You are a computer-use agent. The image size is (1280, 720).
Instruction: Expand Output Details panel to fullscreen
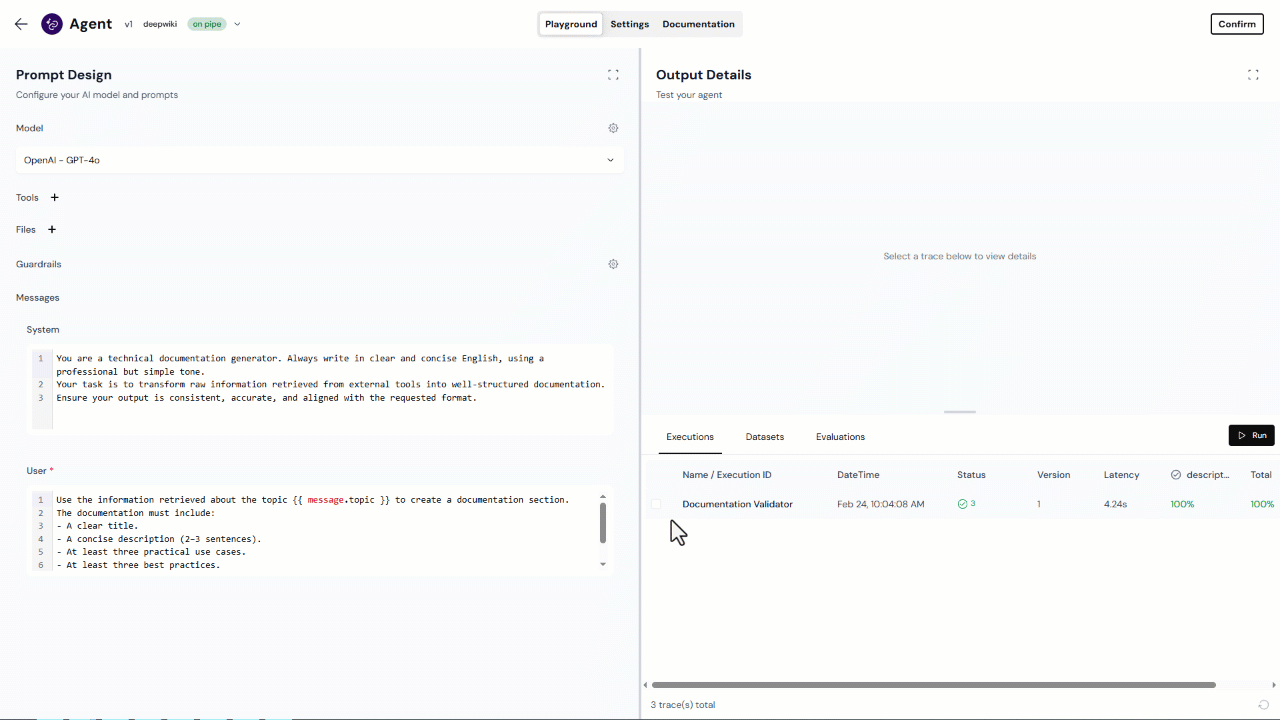tap(1253, 75)
